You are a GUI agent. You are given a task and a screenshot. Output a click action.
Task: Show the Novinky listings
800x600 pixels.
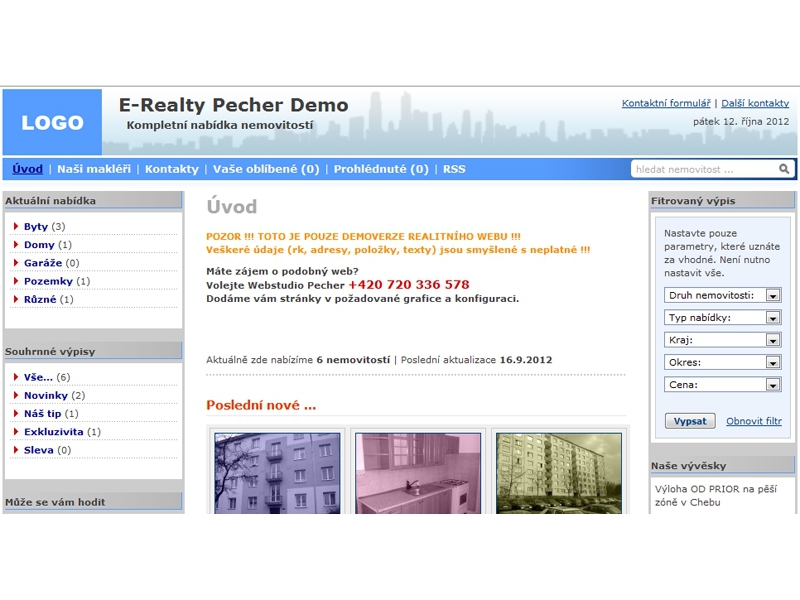[x=46, y=396]
